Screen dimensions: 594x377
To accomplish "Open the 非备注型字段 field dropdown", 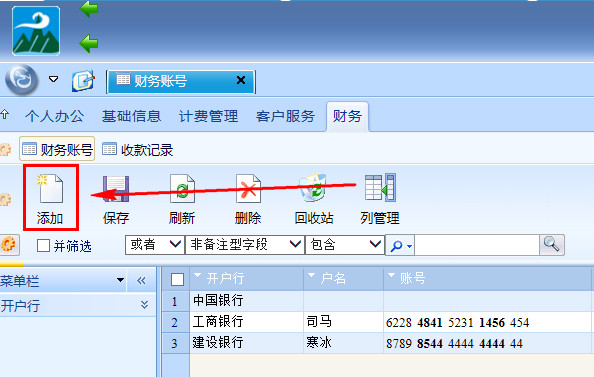I will [245, 244].
